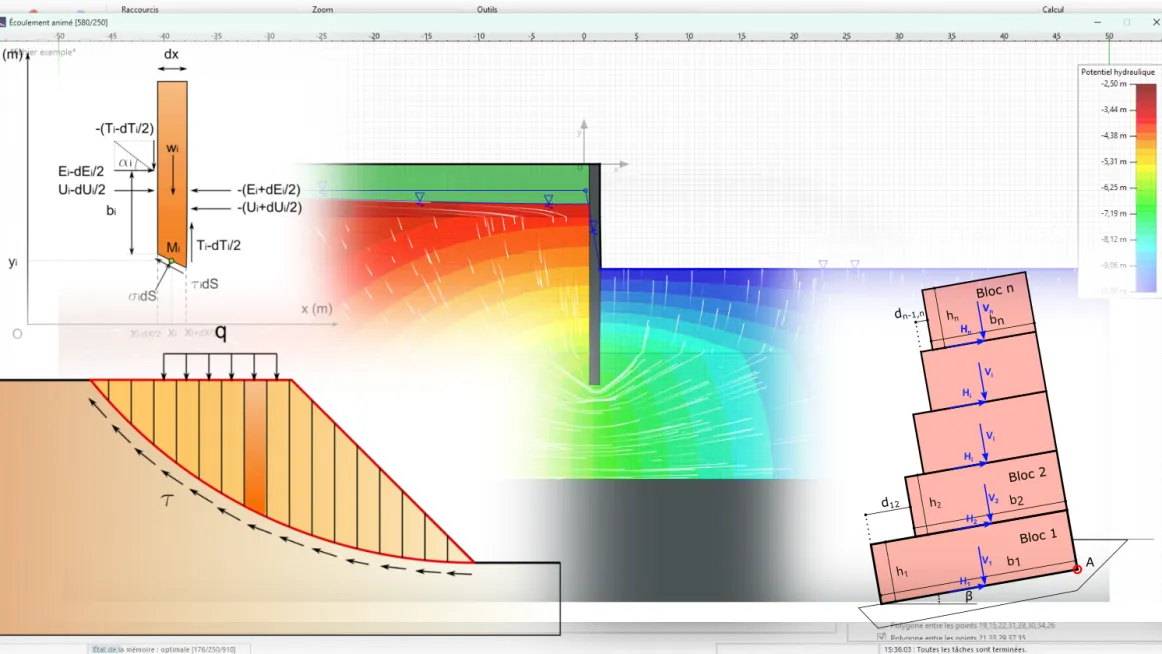Click the green marker on the horizontal ruler

1109,46
